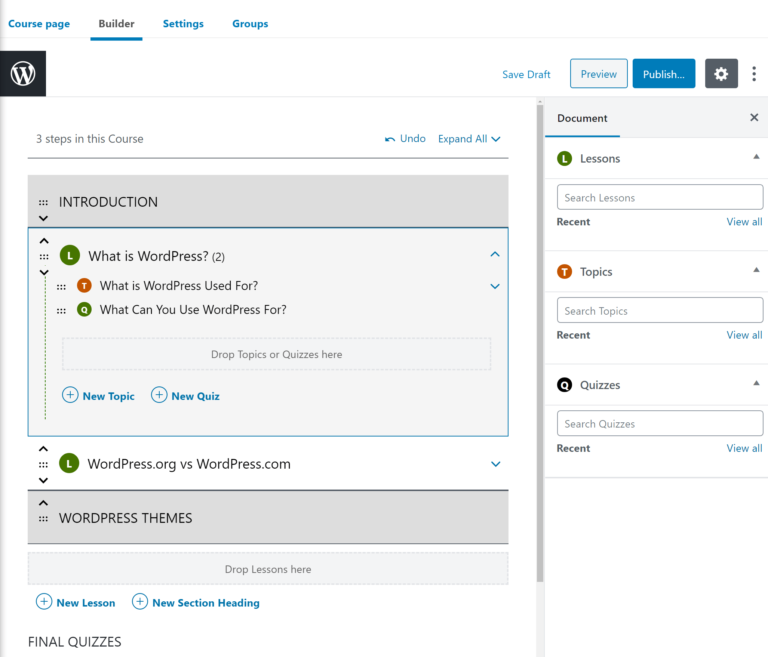
Task: Click the Save Draft link
Action: 526,75
